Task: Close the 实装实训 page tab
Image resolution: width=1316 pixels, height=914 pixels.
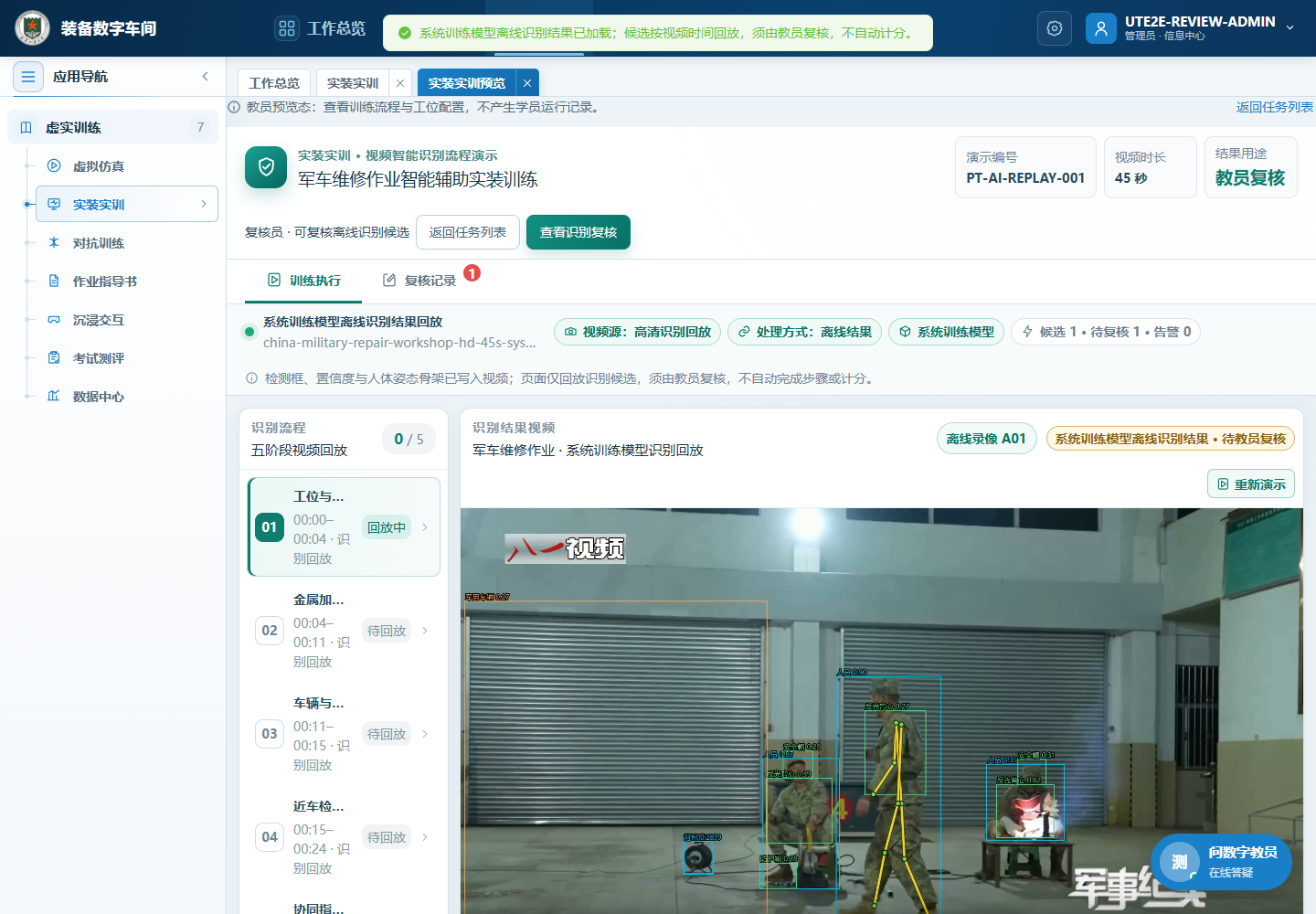Action: click(400, 83)
